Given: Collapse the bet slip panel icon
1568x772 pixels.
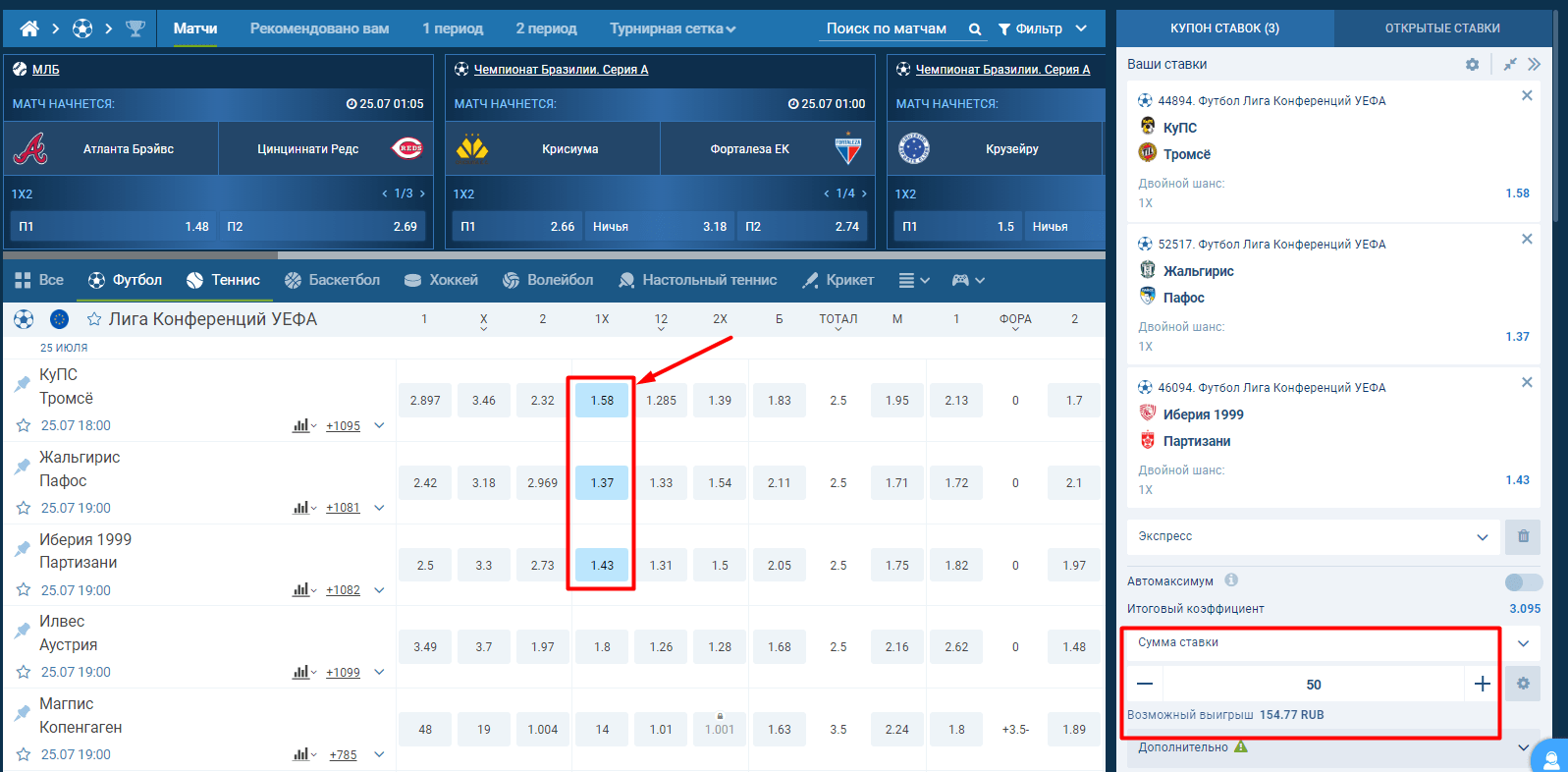Looking at the screenshot, I should (x=1510, y=64).
